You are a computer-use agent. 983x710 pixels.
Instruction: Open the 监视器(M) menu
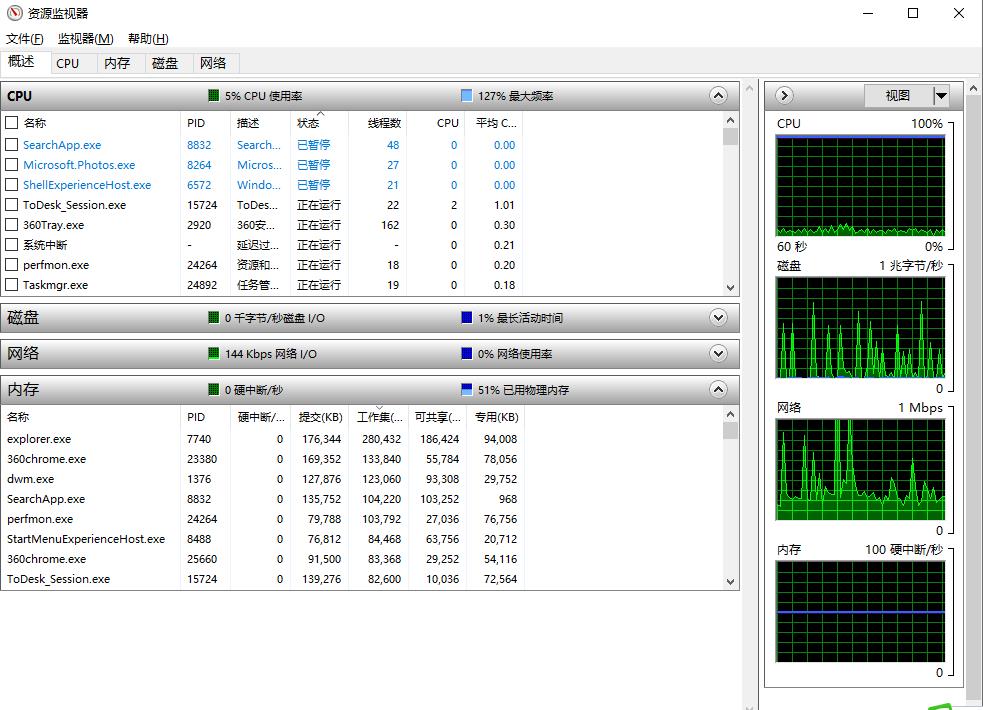tap(85, 39)
